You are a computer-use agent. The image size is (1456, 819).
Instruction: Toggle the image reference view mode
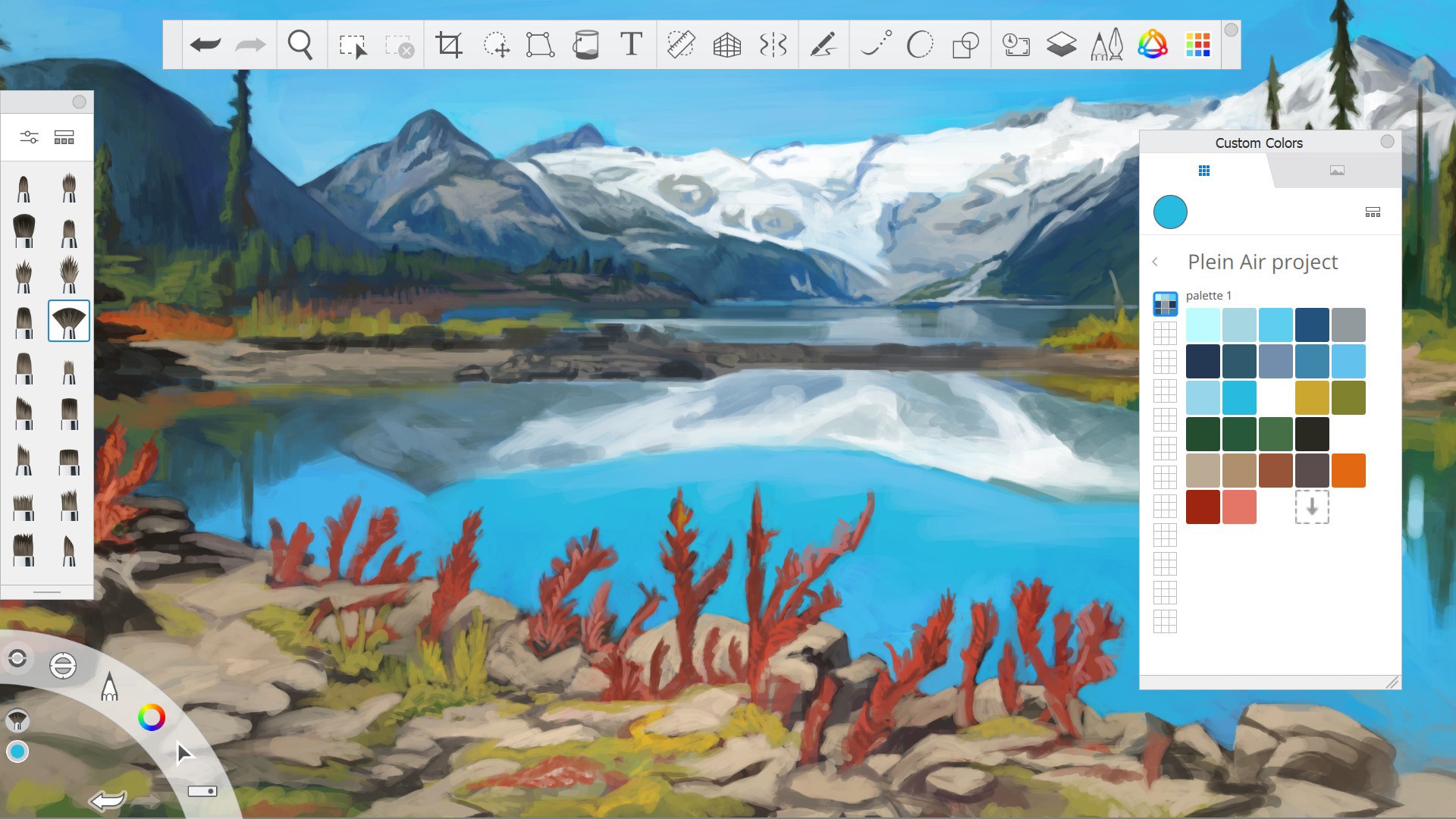point(1337,170)
